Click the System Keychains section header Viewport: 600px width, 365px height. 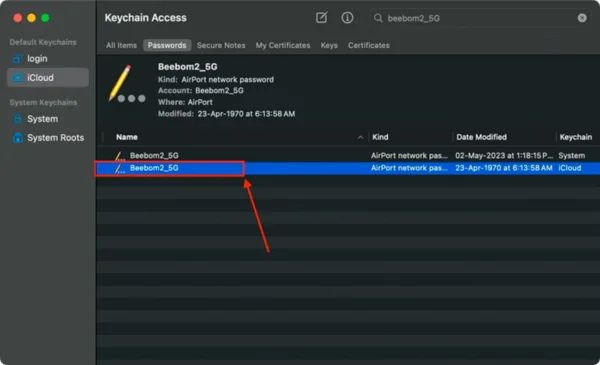pyautogui.click(x=43, y=103)
